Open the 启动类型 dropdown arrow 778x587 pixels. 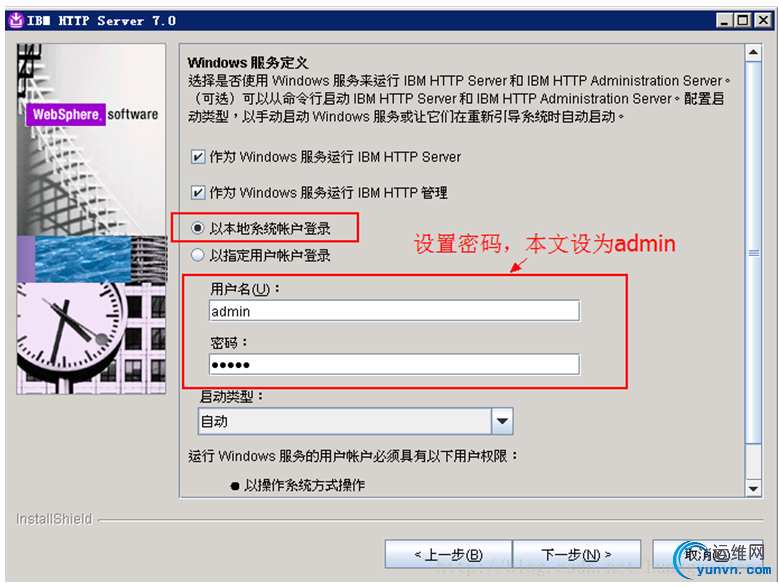point(502,421)
